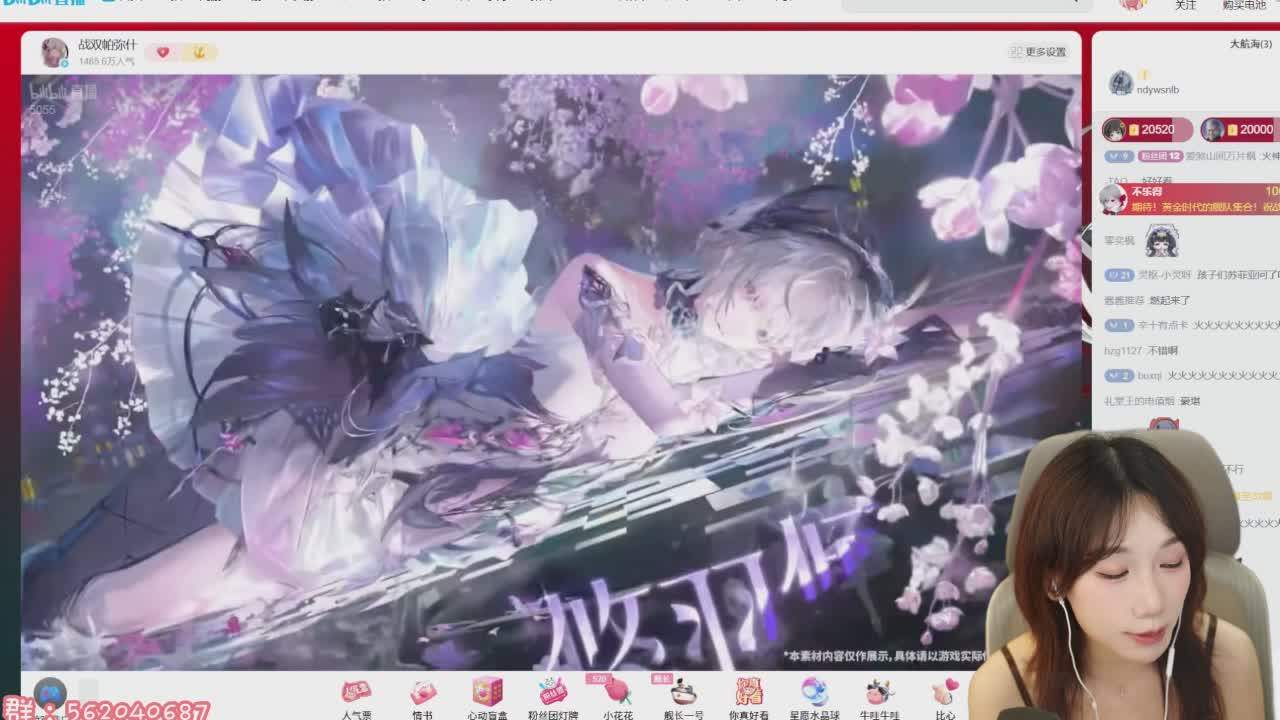The height and width of the screenshot is (720, 1280).
Task: Click the 关注 follow link at top
Action: 1185,5
